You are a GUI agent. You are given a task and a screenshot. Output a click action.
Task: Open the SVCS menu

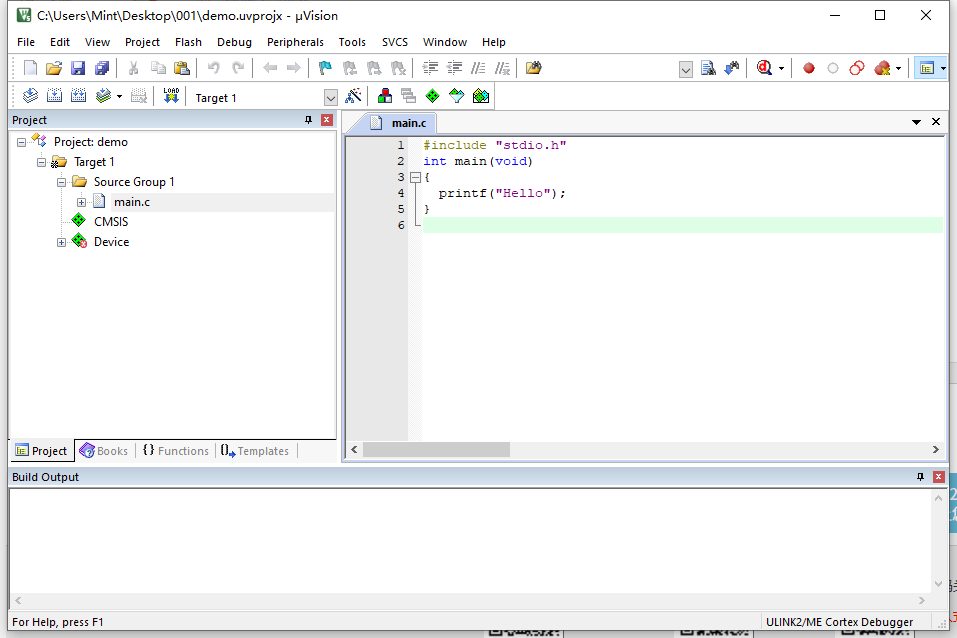pos(395,42)
